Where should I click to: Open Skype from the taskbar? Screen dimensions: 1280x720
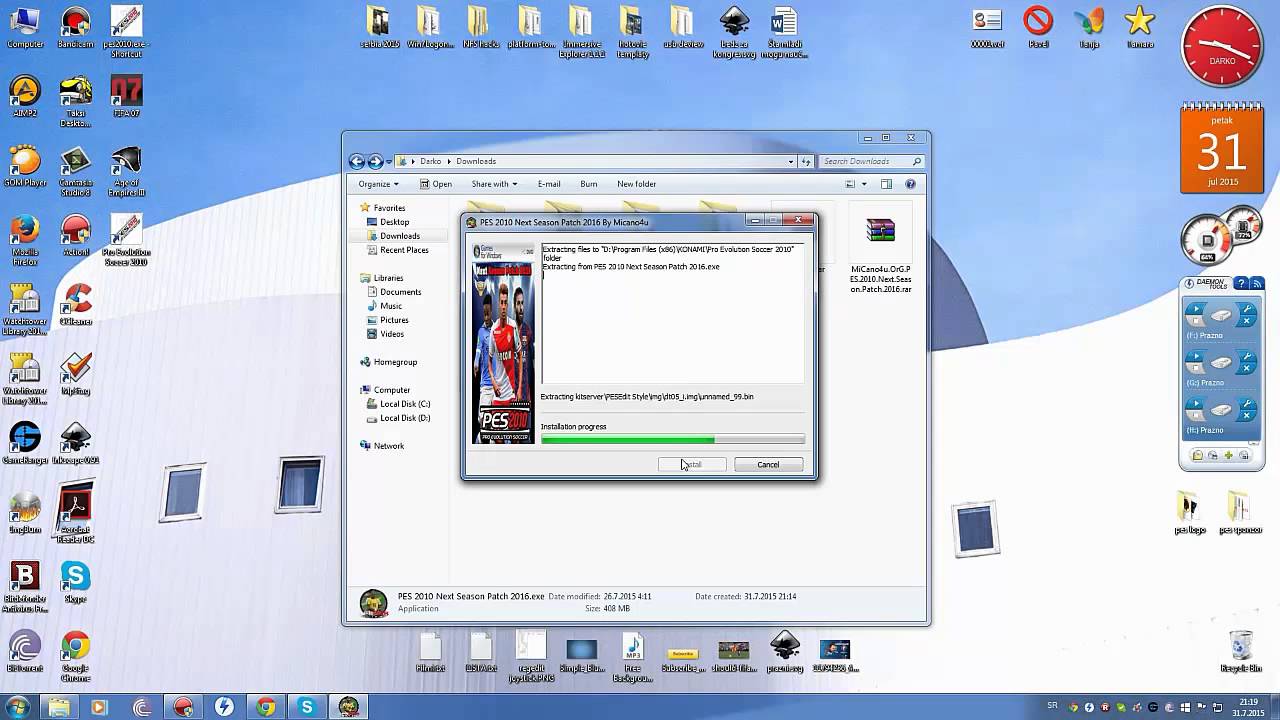point(306,707)
